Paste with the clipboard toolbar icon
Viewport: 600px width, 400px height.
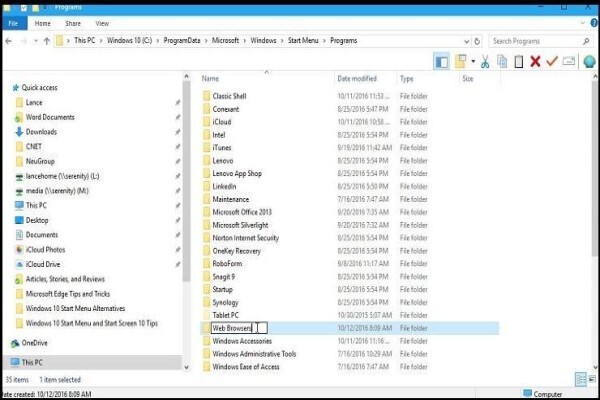518,61
